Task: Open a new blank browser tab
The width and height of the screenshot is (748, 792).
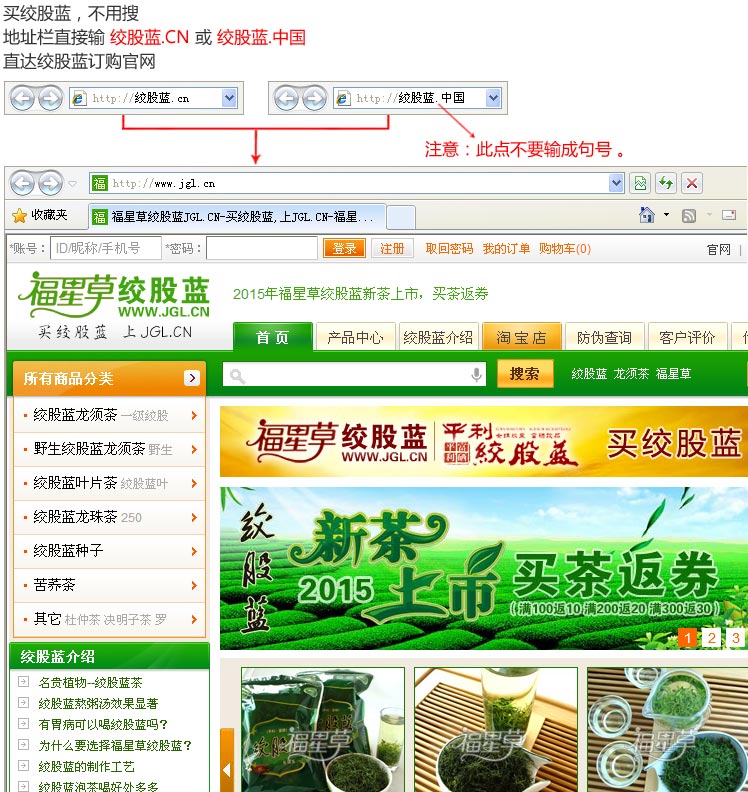Action: tap(401, 217)
